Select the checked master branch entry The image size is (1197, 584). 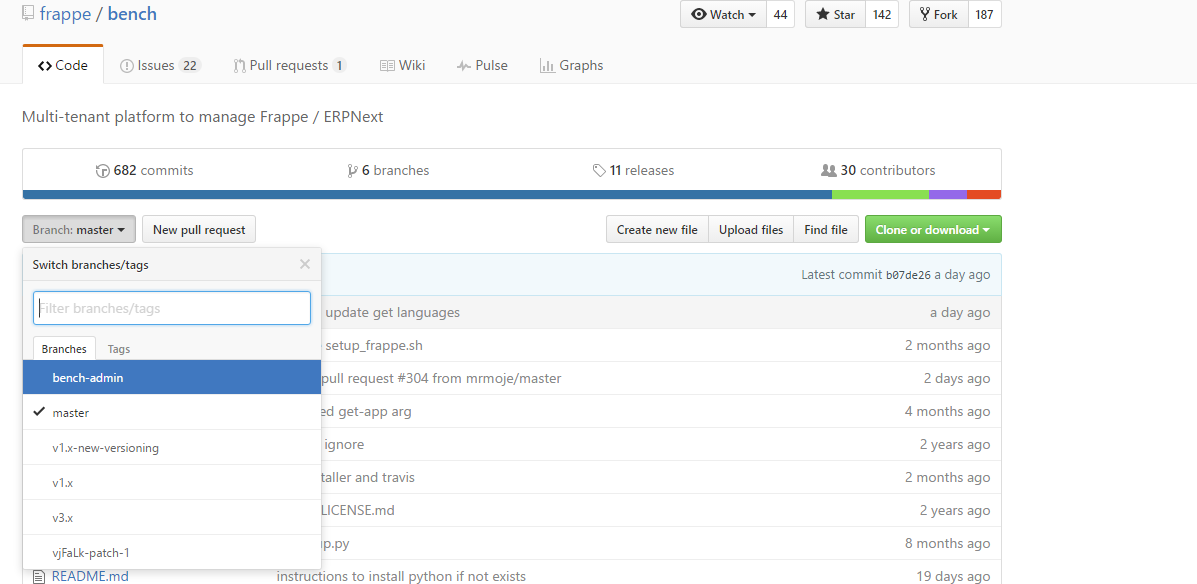point(172,412)
